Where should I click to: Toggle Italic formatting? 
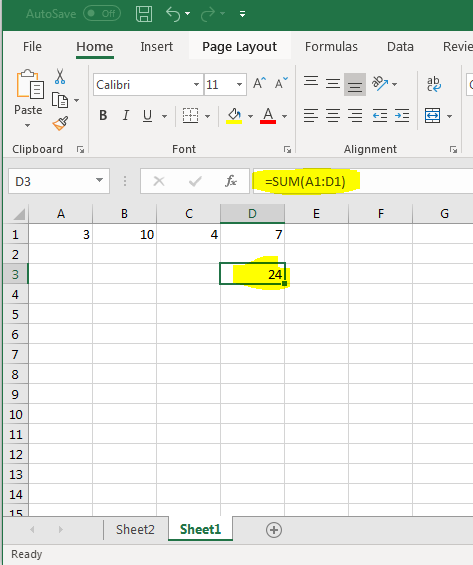[x=125, y=116]
